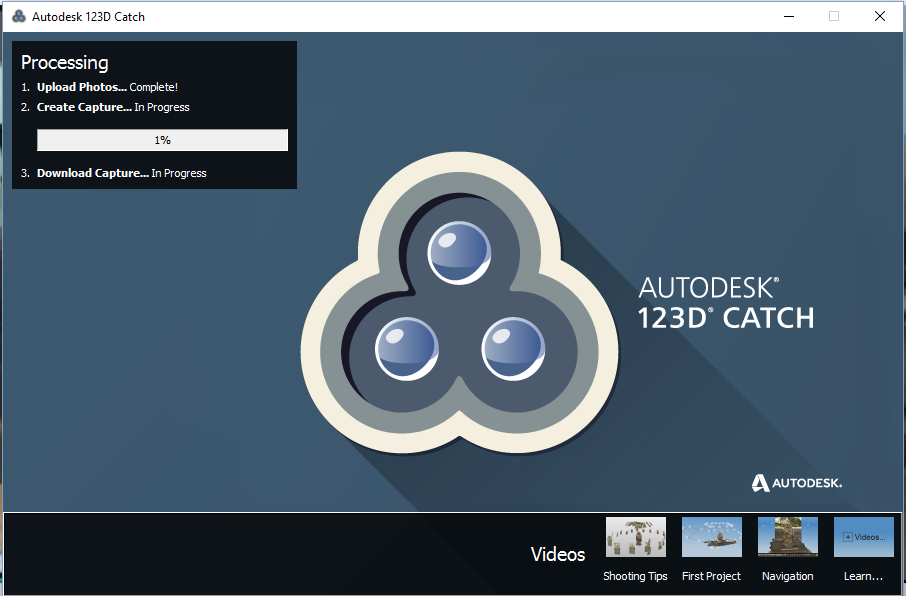This screenshot has width=906, height=596.
Task: Open the Videos... Learn more thumbnail
Action: [863, 536]
